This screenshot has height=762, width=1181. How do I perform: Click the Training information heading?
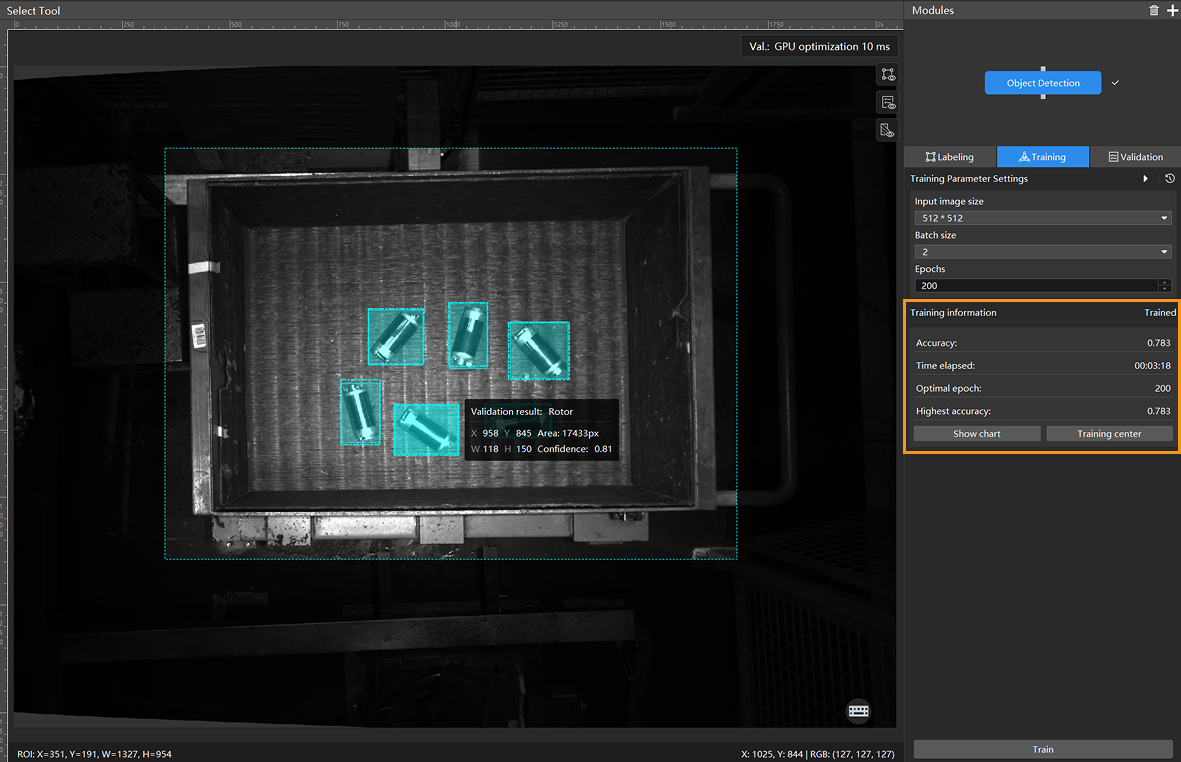click(x=953, y=312)
